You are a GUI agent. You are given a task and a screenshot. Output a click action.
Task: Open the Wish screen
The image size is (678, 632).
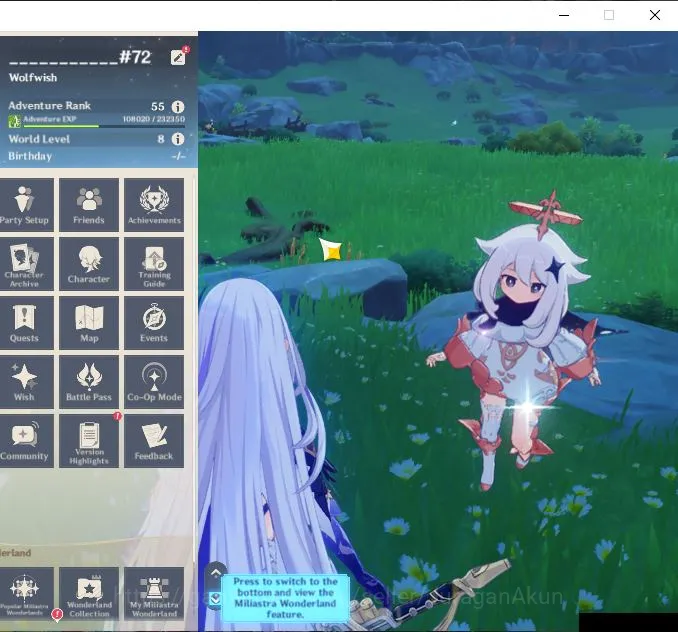26,382
